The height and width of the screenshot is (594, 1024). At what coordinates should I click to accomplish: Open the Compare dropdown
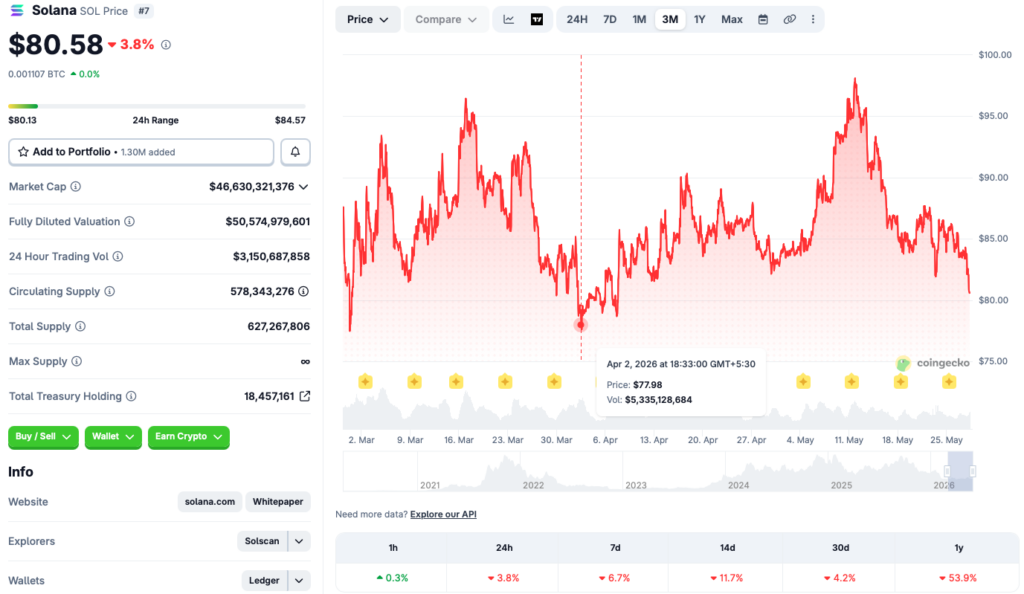445,20
